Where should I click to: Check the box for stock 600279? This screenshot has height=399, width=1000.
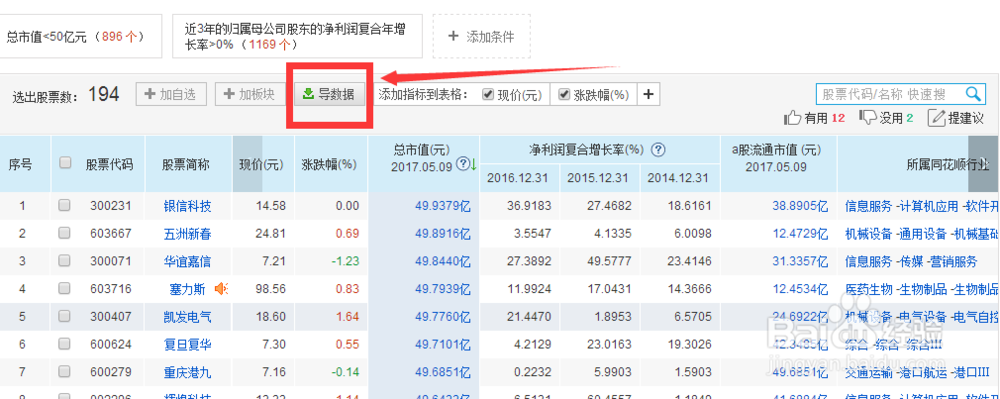(x=64, y=372)
